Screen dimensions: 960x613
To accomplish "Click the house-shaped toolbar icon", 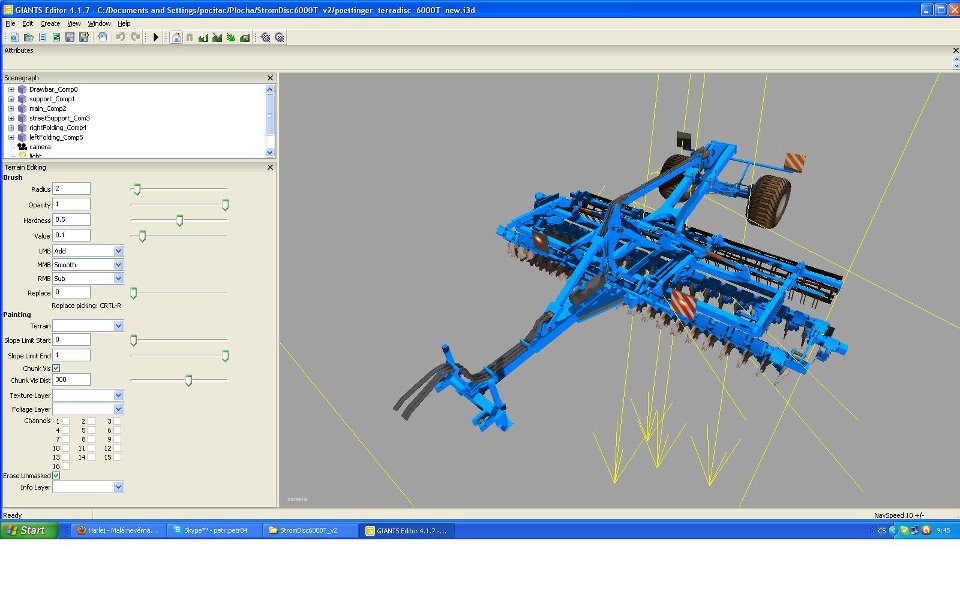I will point(176,37).
